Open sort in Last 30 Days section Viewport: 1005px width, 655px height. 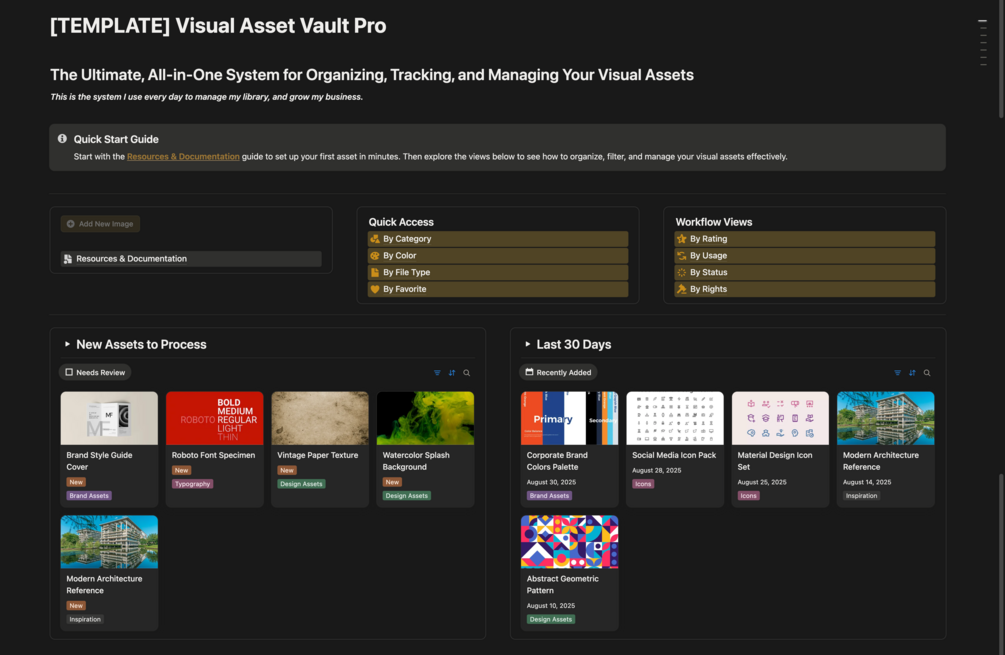912,372
